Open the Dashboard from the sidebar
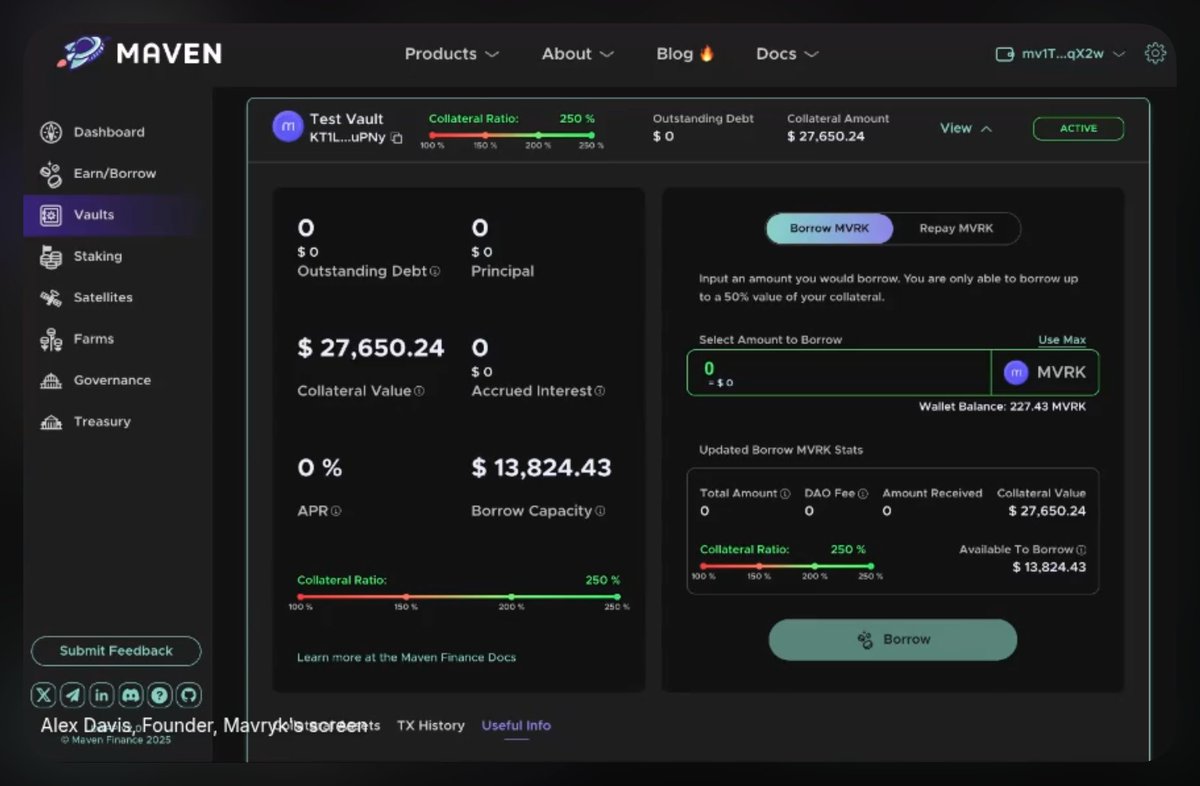Viewport: 1200px width, 786px height. point(108,132)
